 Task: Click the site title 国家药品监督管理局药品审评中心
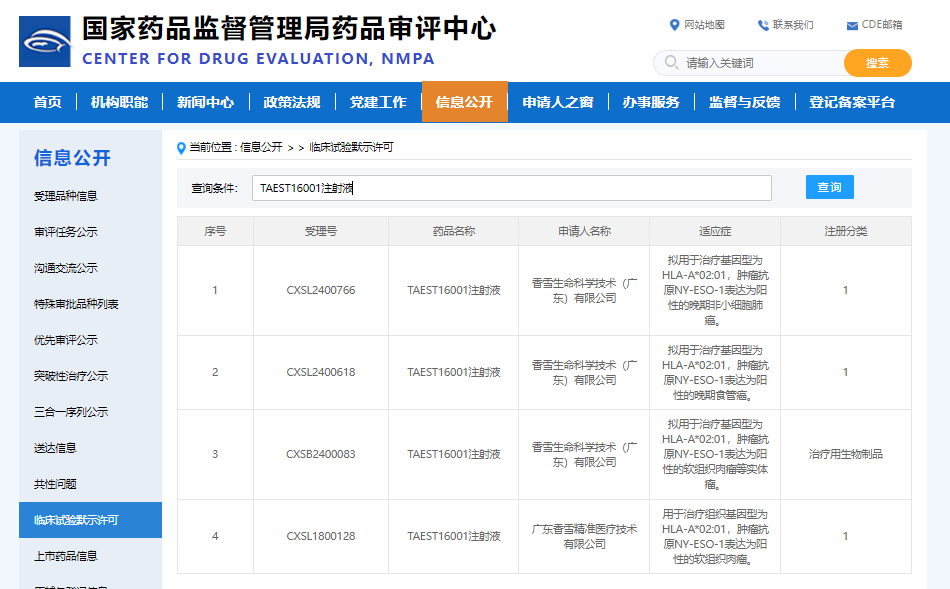click(x=289, y=28)
